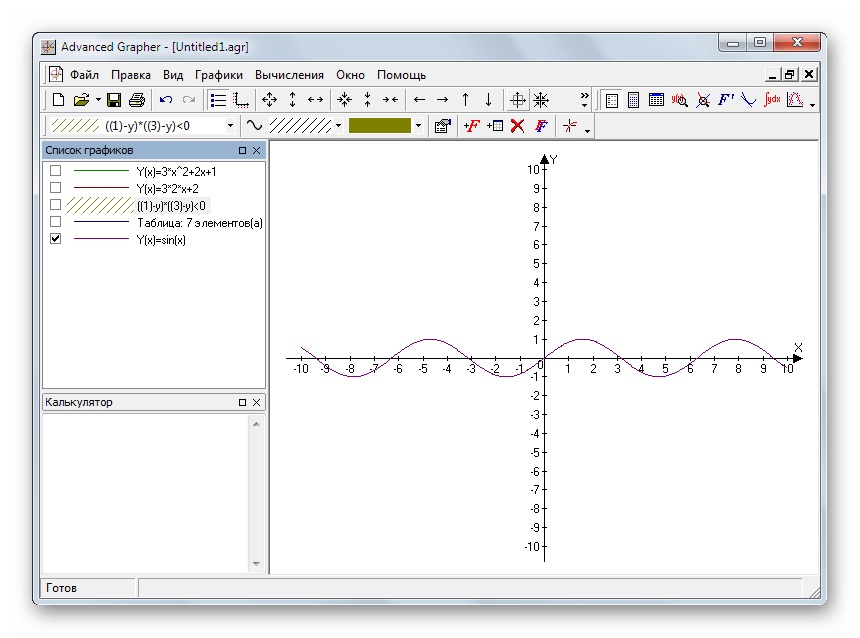Viewport: 860px width, 638px height.
Task: Save the graph with the floppy disk icon
Action: coord(114,100)
